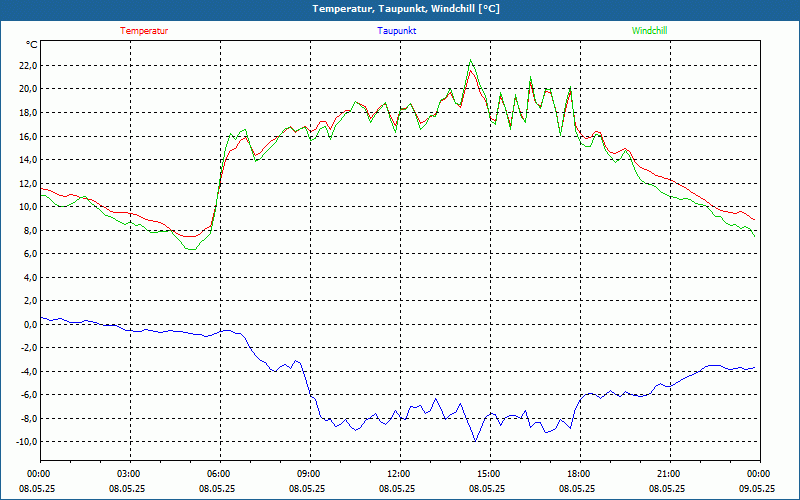Viewport: 800px width, 500px height.
Task: Click the 10,0 y-axis value
Action: 29,207
